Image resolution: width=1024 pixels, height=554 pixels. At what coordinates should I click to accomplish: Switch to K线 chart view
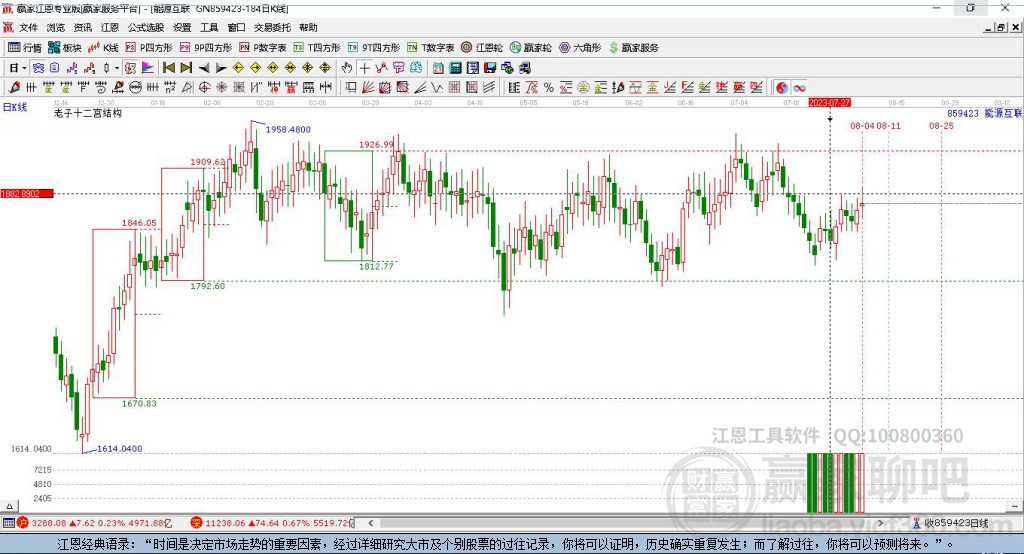(x=103, y=48)
